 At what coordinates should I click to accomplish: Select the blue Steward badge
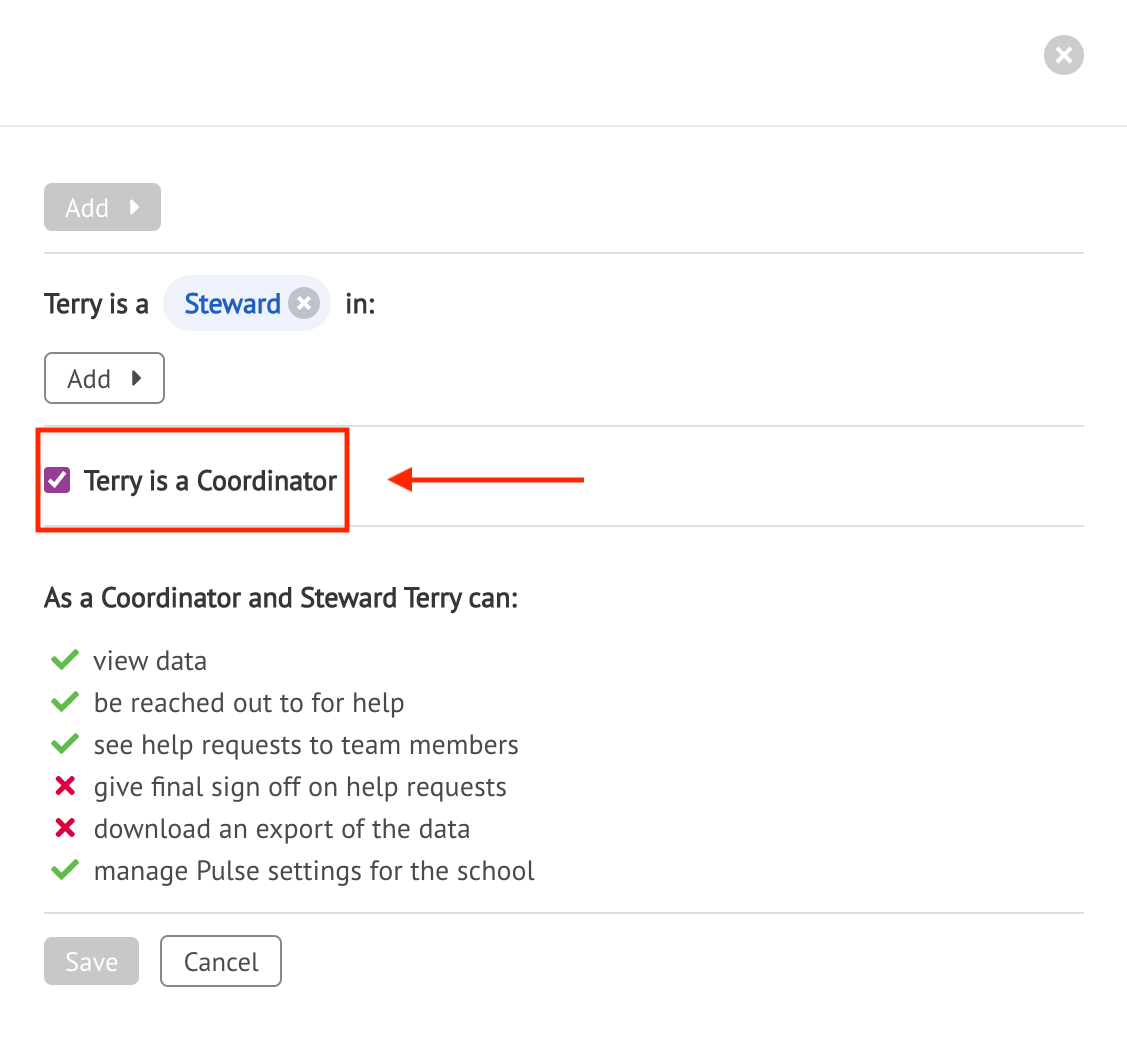pyautogui.click(x=232, y=303)
